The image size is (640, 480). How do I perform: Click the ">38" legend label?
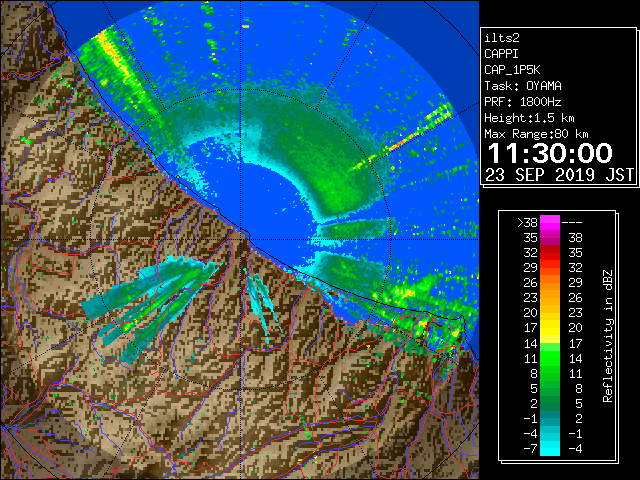click(x=527, y=223)
